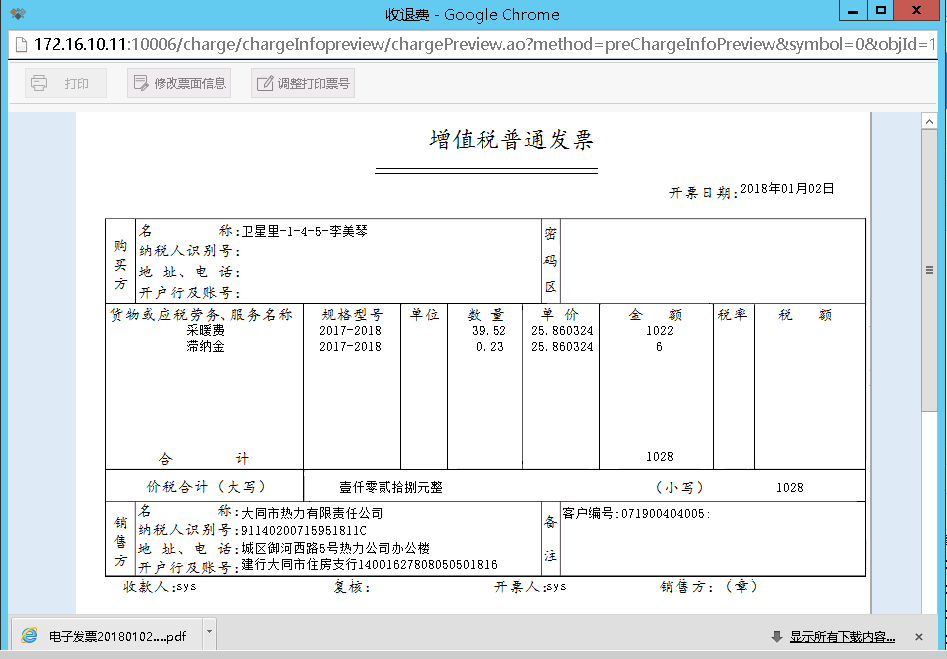
Task: Close the downloads bar with the X
Action: (917, 636)
